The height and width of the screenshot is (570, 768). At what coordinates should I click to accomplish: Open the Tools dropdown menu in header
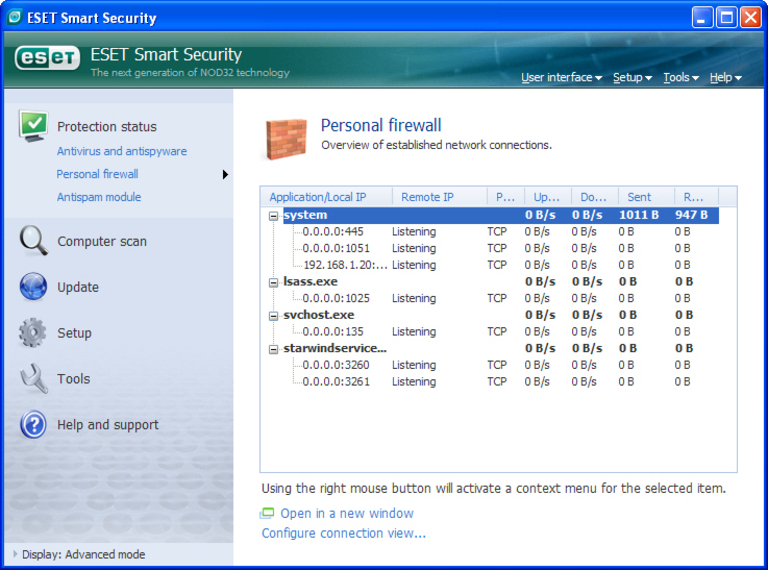681,77
